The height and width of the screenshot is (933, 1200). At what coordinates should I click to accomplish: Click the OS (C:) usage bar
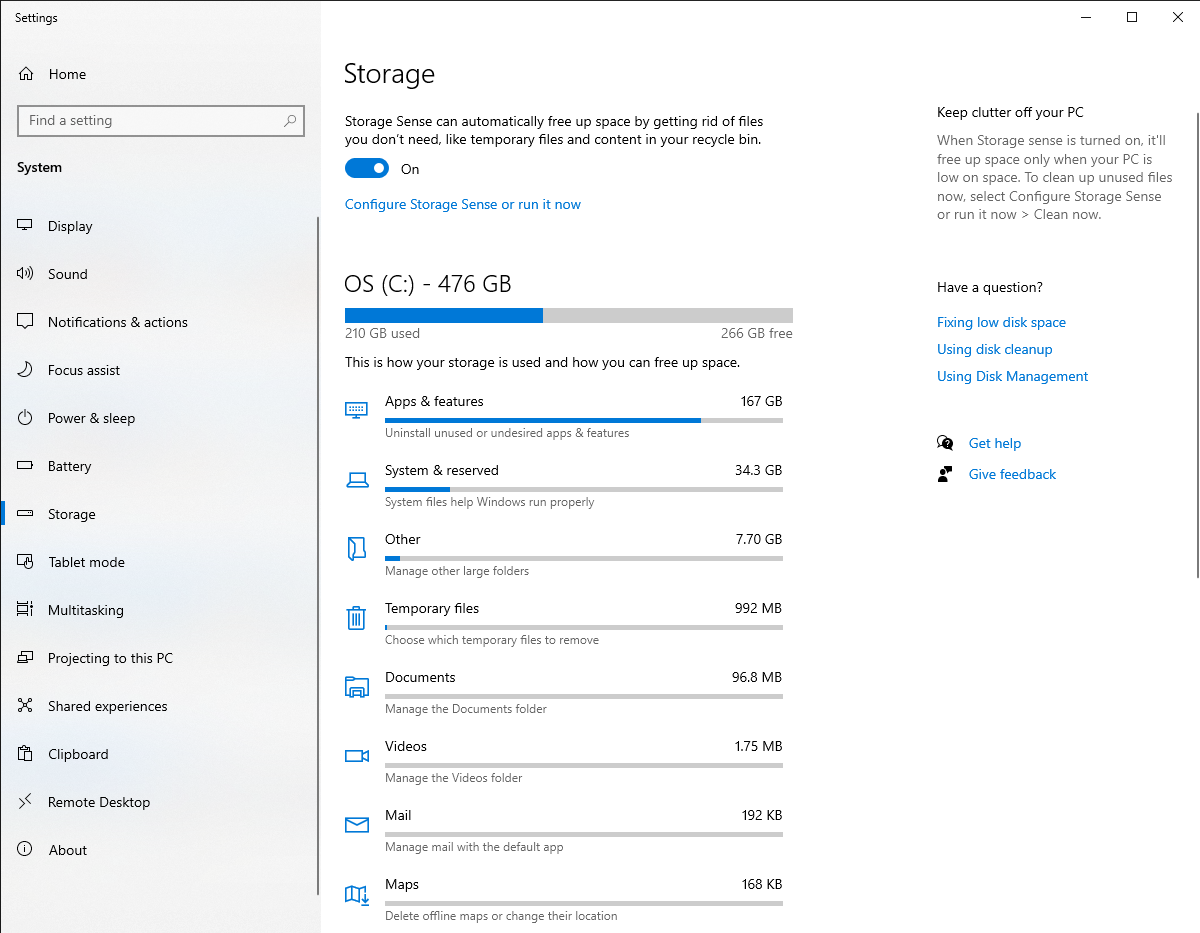[569, 315]
